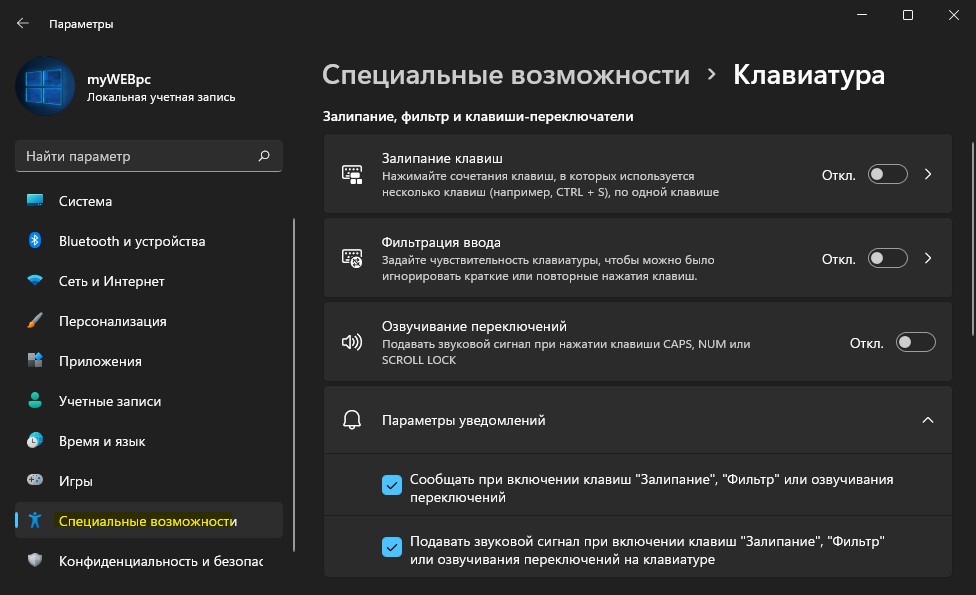Select Конфиденциальность и безопасность item

[149, 561]
